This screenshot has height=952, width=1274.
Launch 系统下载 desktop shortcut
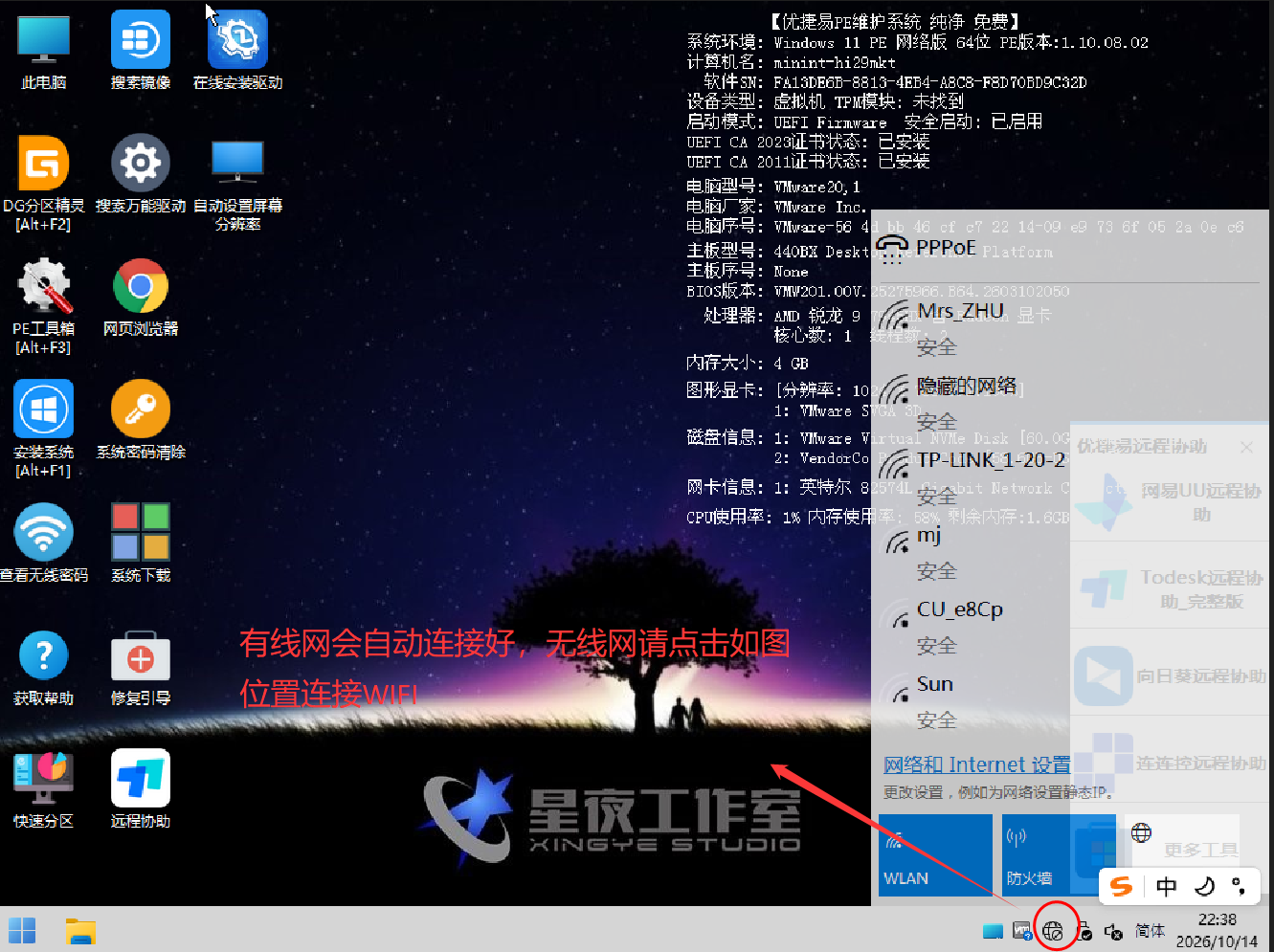pyautogui.click(x=141, y=542)
